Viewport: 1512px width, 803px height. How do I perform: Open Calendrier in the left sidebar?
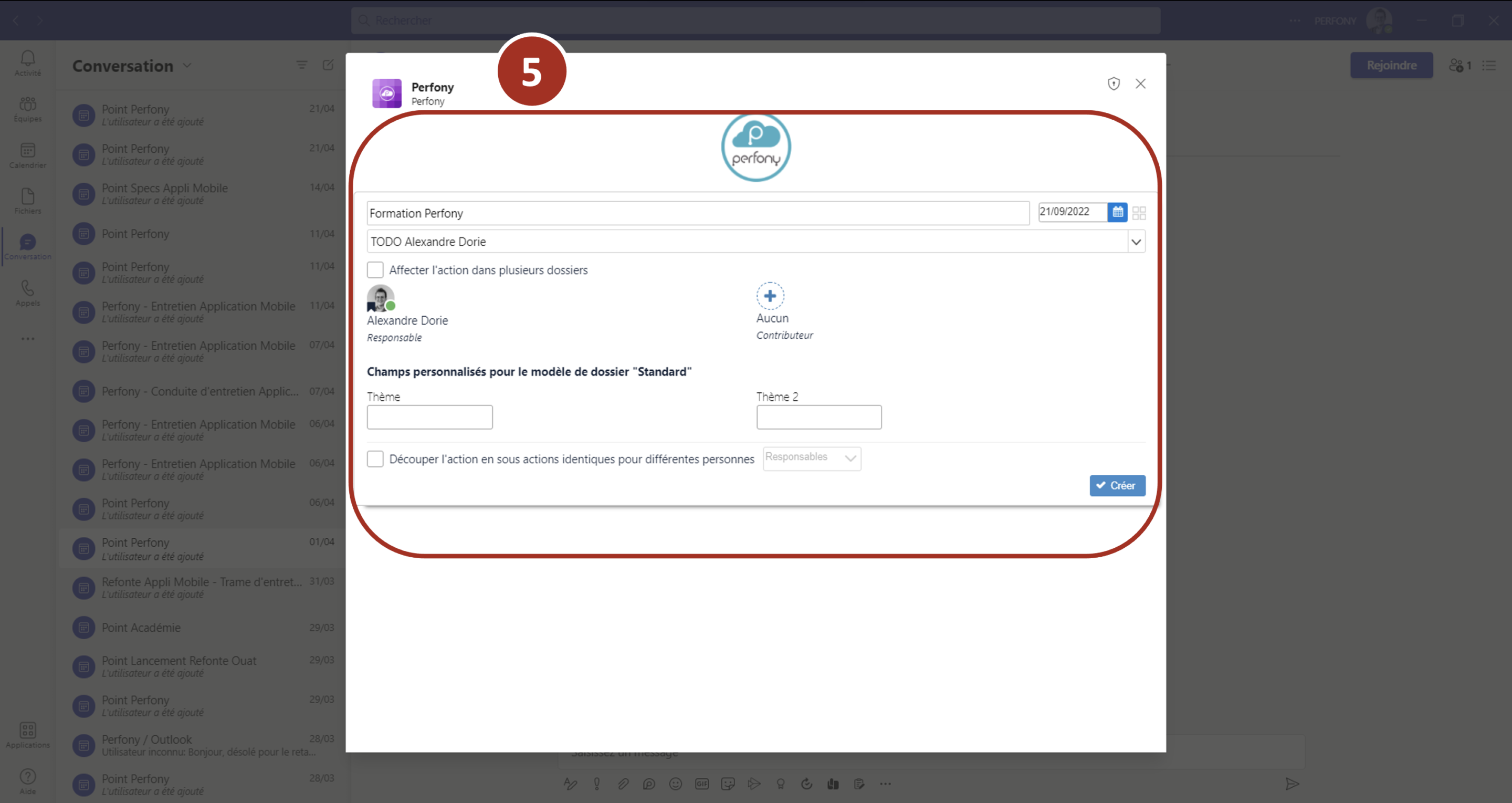coord(28,155)
